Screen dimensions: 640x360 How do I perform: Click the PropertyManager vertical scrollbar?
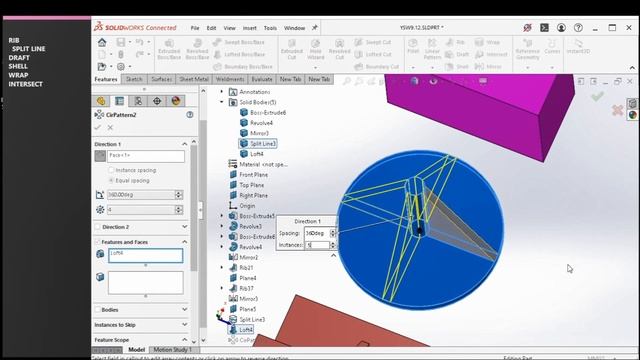point(194,207)
